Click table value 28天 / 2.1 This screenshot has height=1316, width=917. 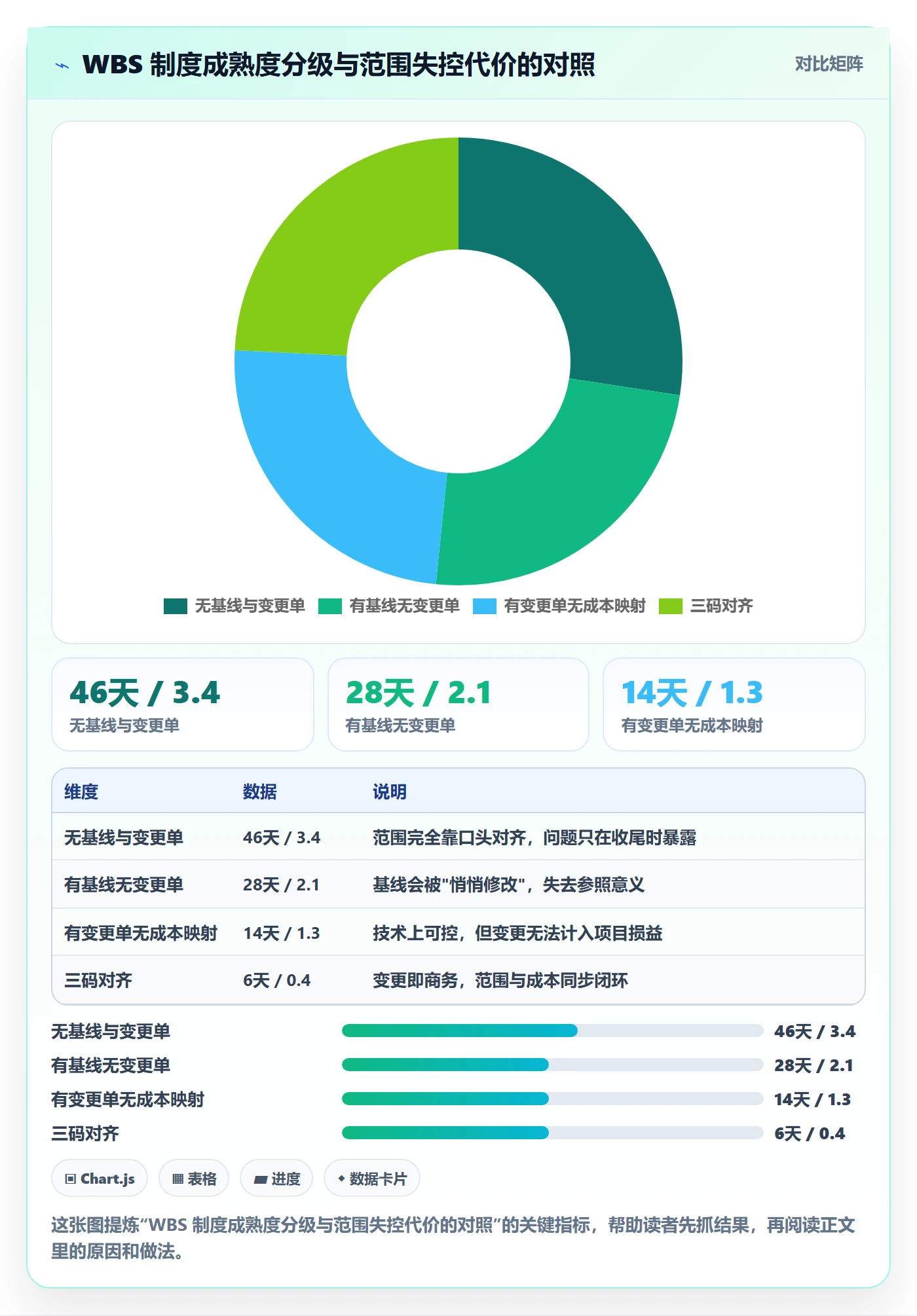(281, 885)
